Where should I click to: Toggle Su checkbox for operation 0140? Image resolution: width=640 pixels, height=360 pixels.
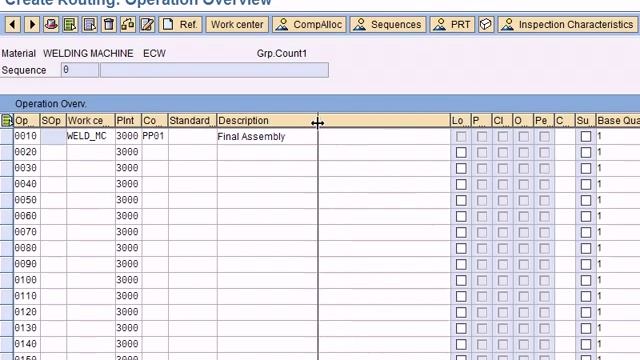tap(586, 344)
